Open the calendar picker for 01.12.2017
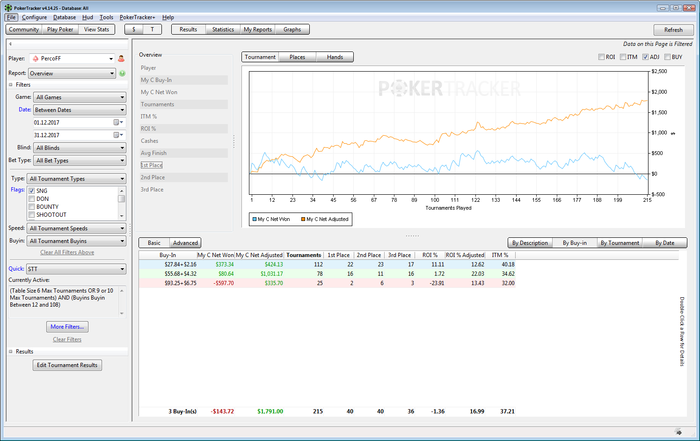 click(x=117, y=122)
